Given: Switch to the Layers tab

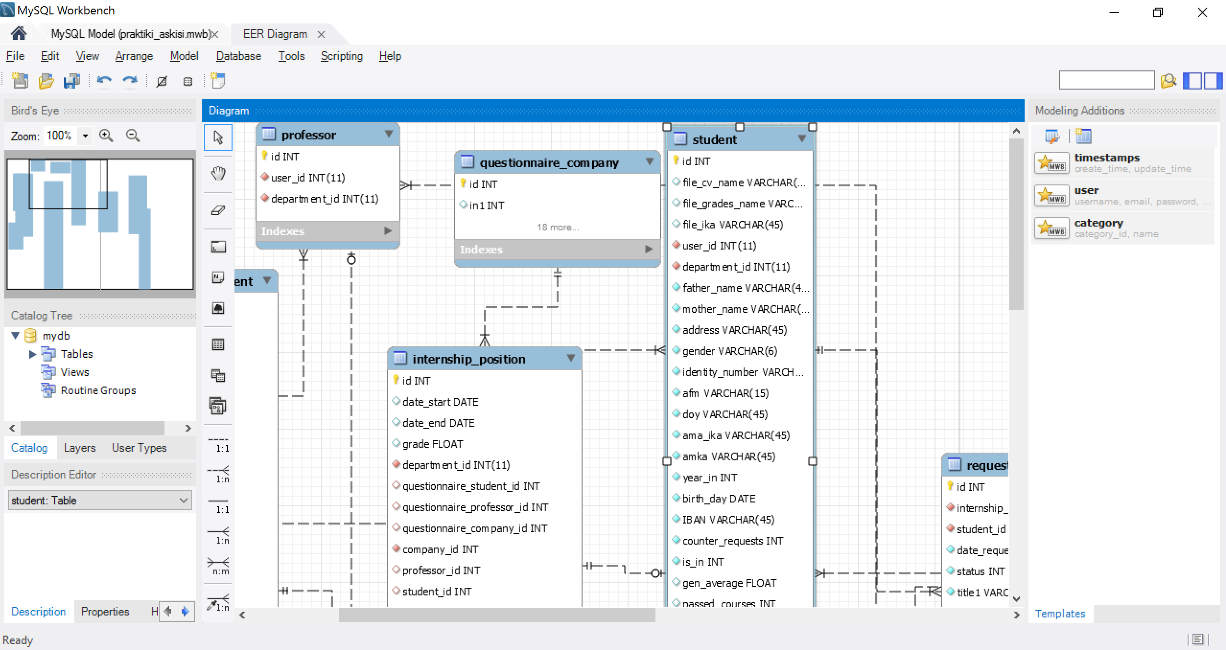Looking at the screenshot, I should point(80,448).
